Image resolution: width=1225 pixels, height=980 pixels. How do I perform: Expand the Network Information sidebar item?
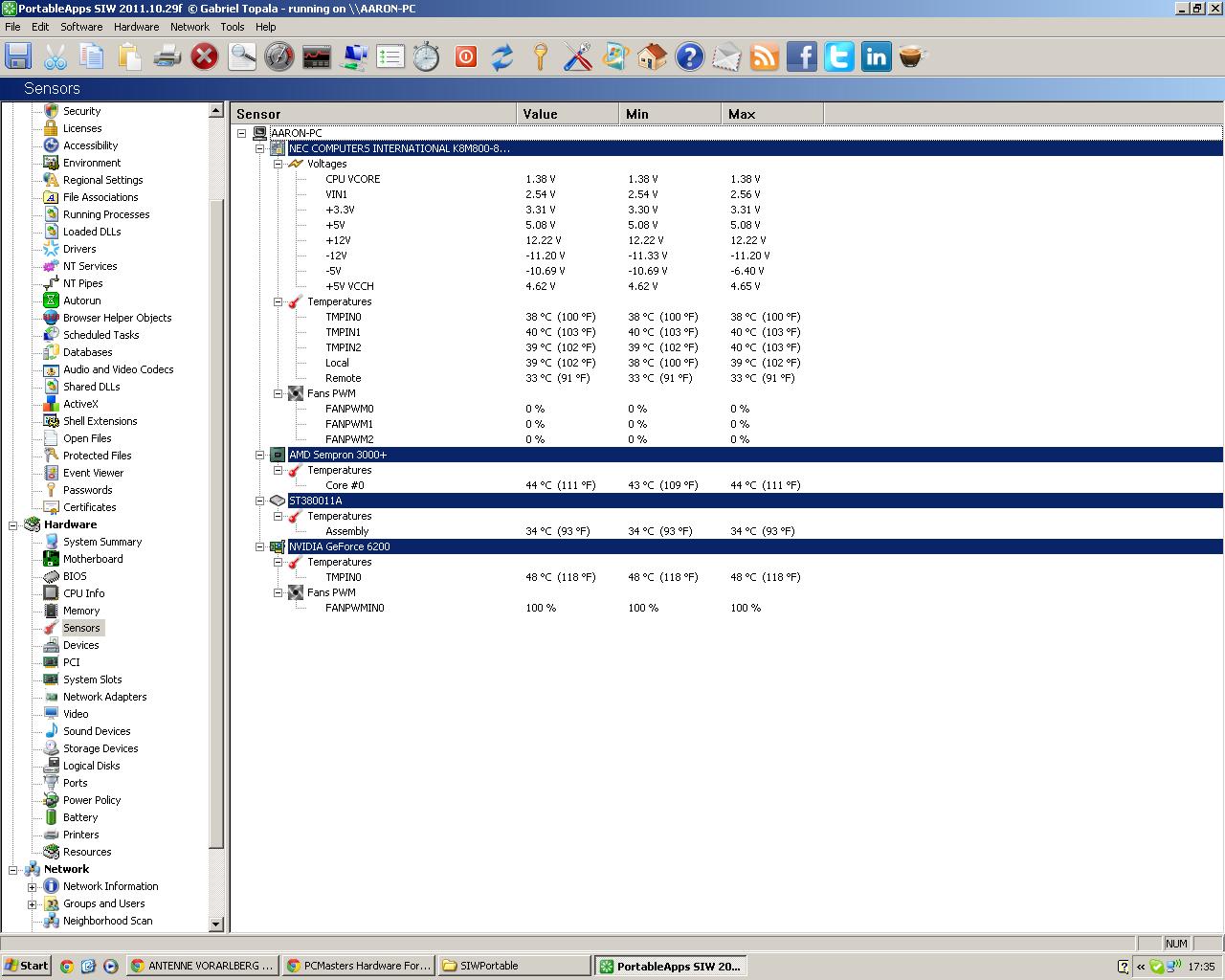coord(32,886)
